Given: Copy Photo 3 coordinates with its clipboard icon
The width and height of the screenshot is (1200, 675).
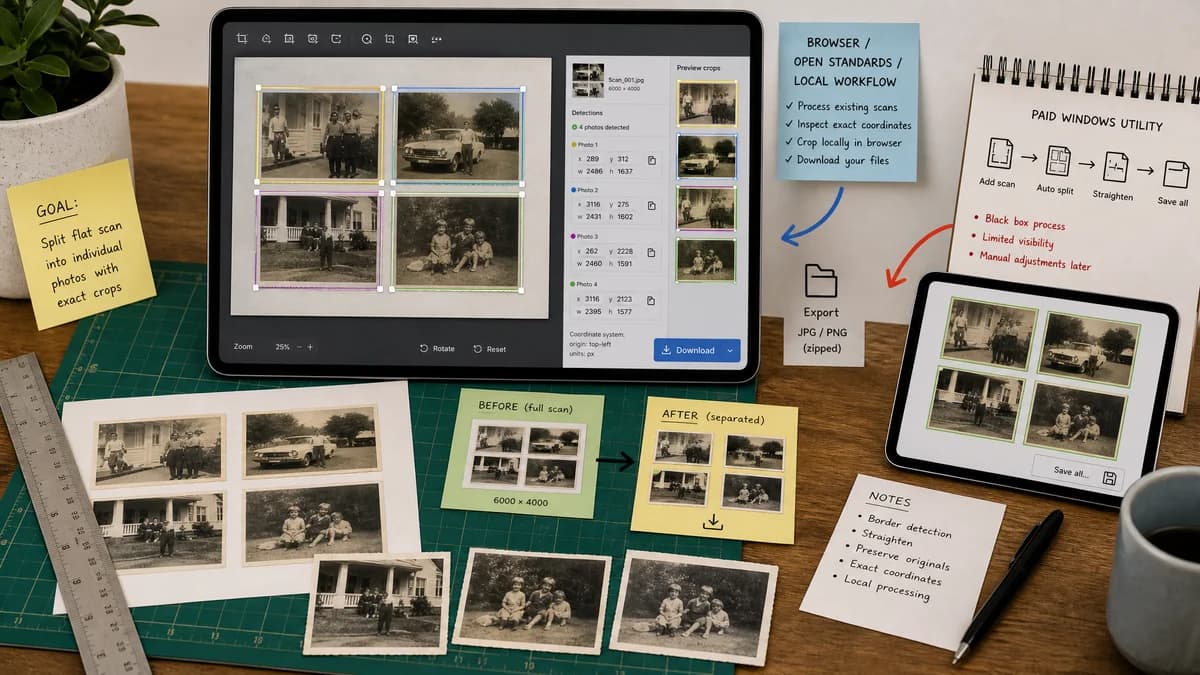Looking at the screenshot, I should [x=651, y=253].
